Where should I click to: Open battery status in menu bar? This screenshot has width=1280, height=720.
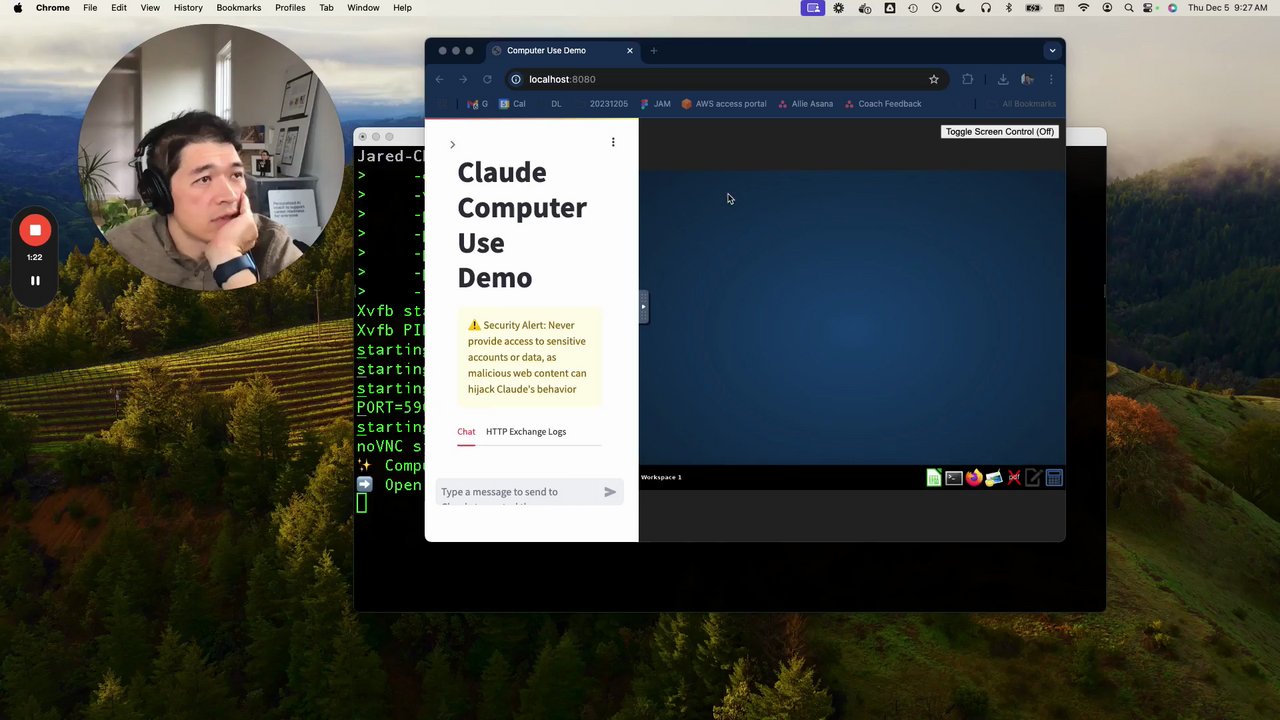pos(1033,8)
